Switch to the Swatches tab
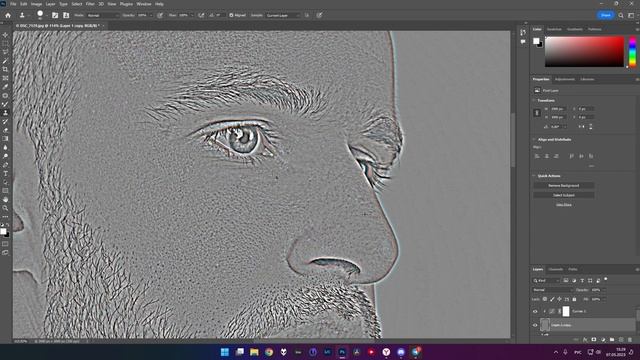 click(x=554, y=29)
